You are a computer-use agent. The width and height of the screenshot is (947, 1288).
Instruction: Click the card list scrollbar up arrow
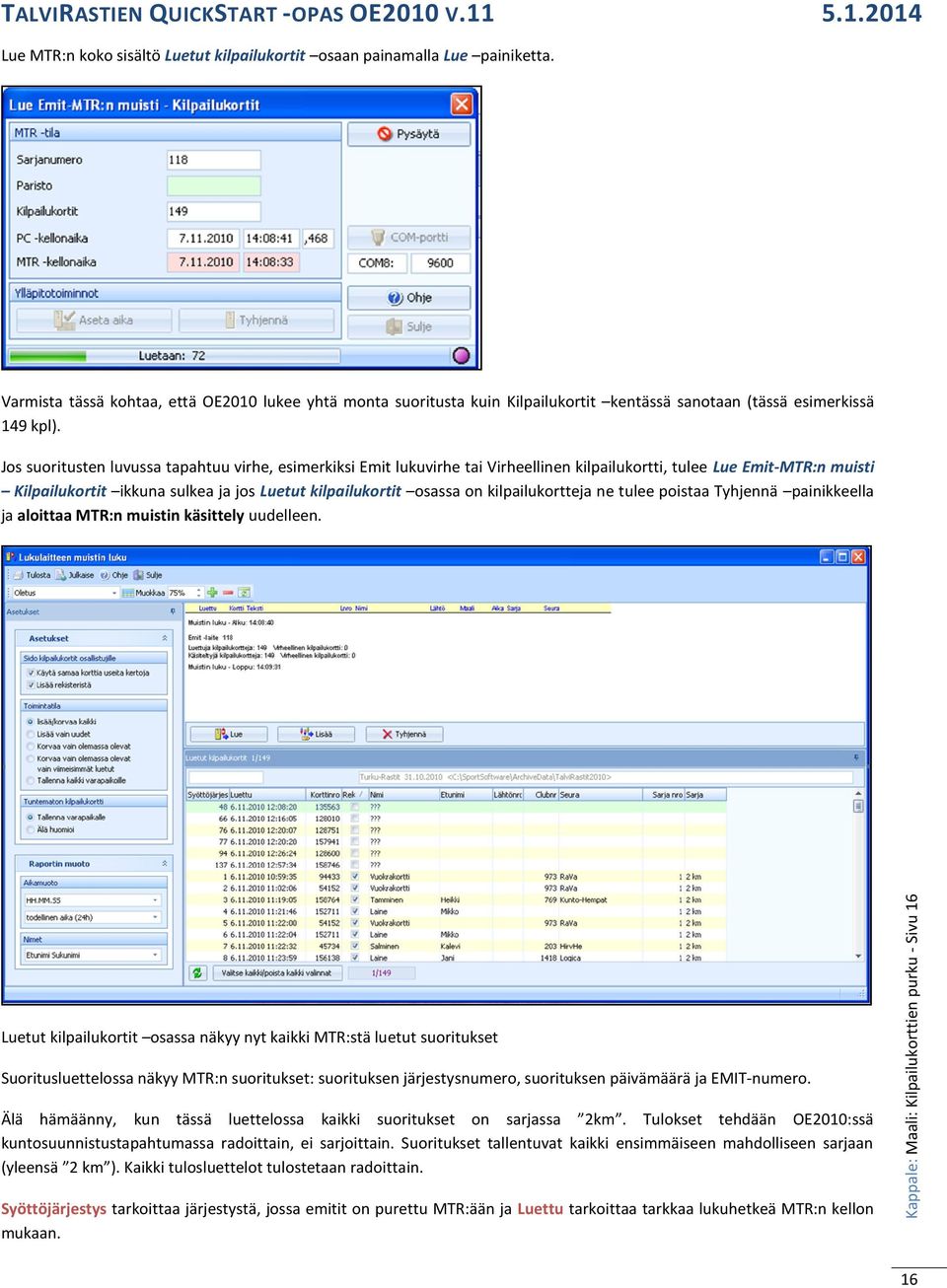coord(858,794)
